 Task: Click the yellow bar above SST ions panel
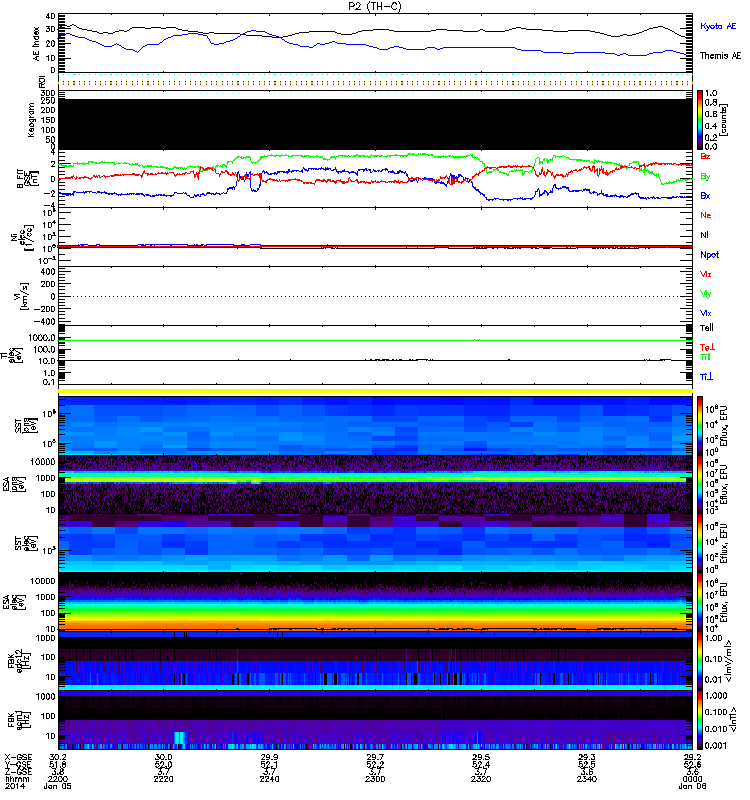(x=375, y=391)
